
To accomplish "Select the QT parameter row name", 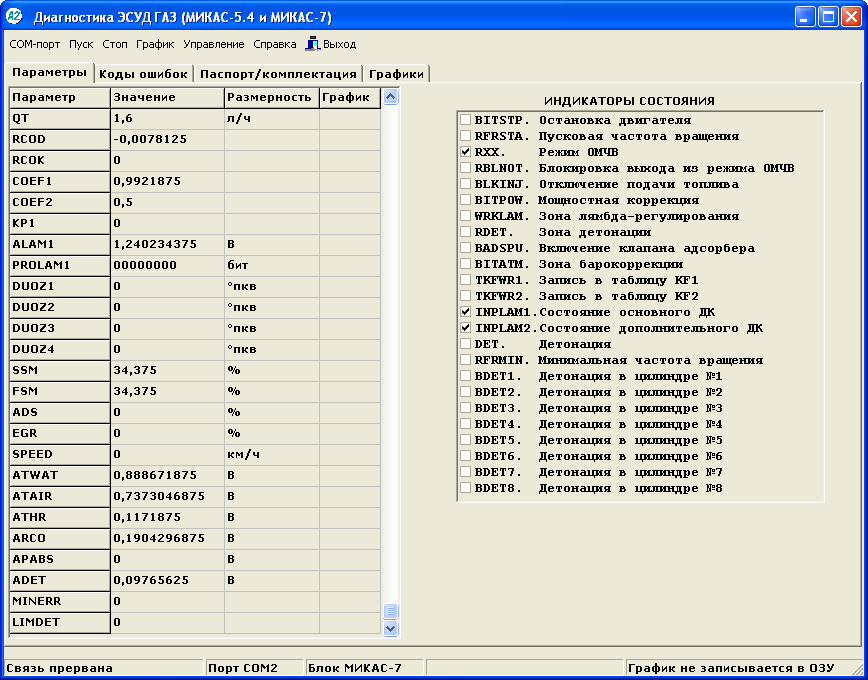I will tap(60, 119).
